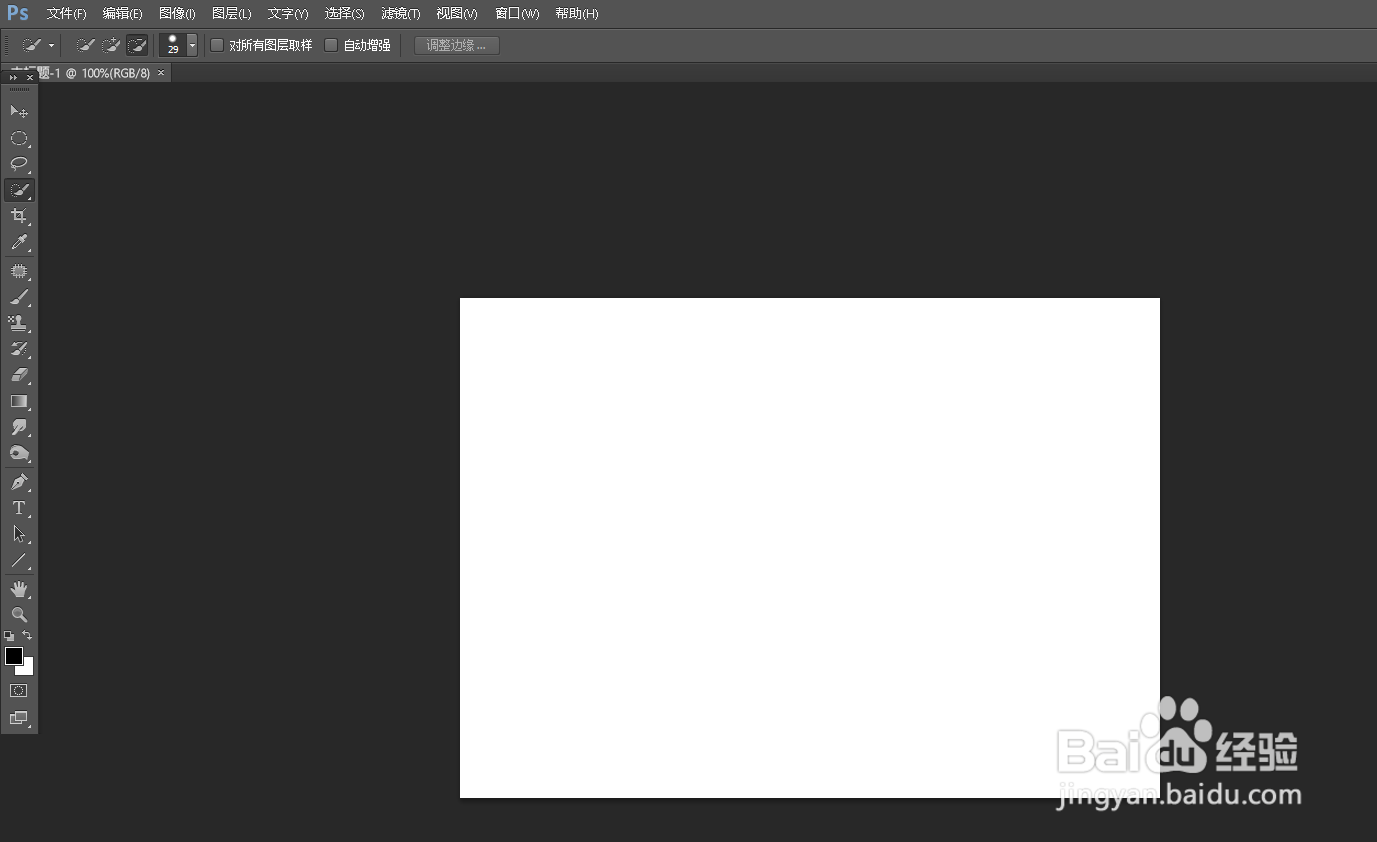Screen dimensions: 1377x842
Task: Click the 调整边缘 button
Action: tap(455, 44)
